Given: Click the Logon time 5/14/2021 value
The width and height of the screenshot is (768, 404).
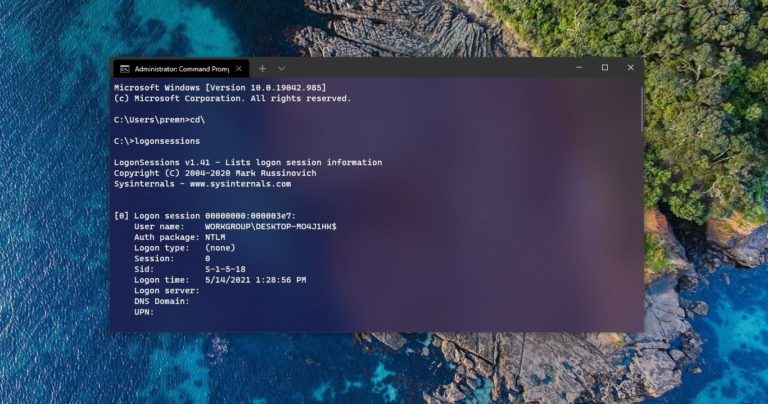Looking at the screenshot, I should pyautogui.click(x=255, y=280).
